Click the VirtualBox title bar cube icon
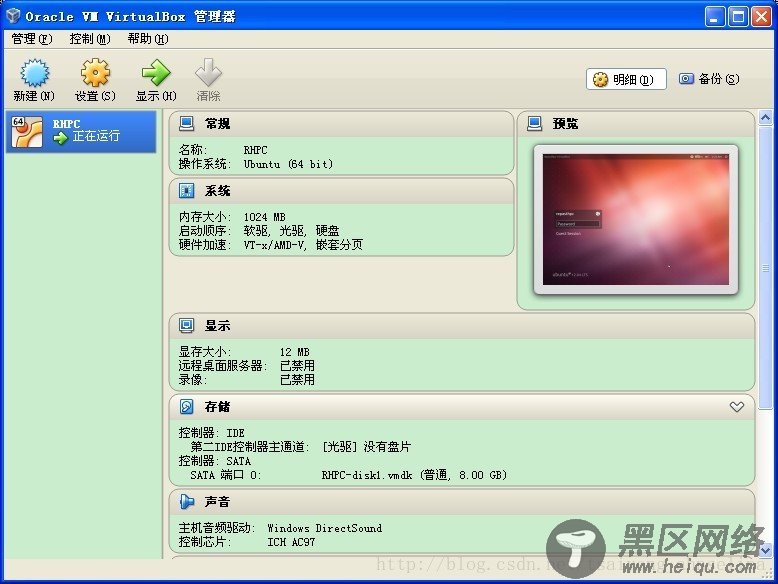778x584 pixels. click(13, 16)
